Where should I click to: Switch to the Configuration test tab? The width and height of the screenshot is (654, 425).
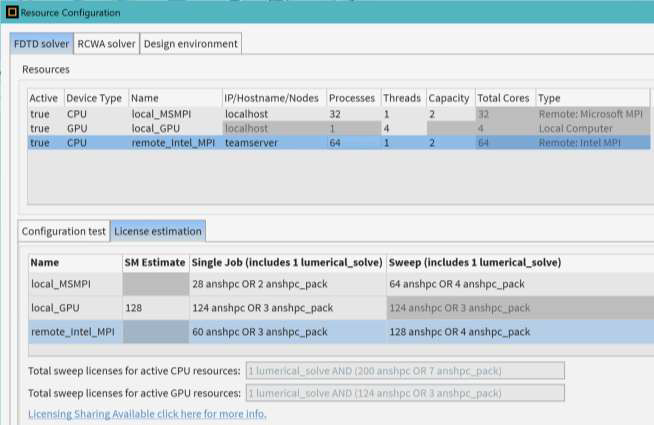click(64, 231)
